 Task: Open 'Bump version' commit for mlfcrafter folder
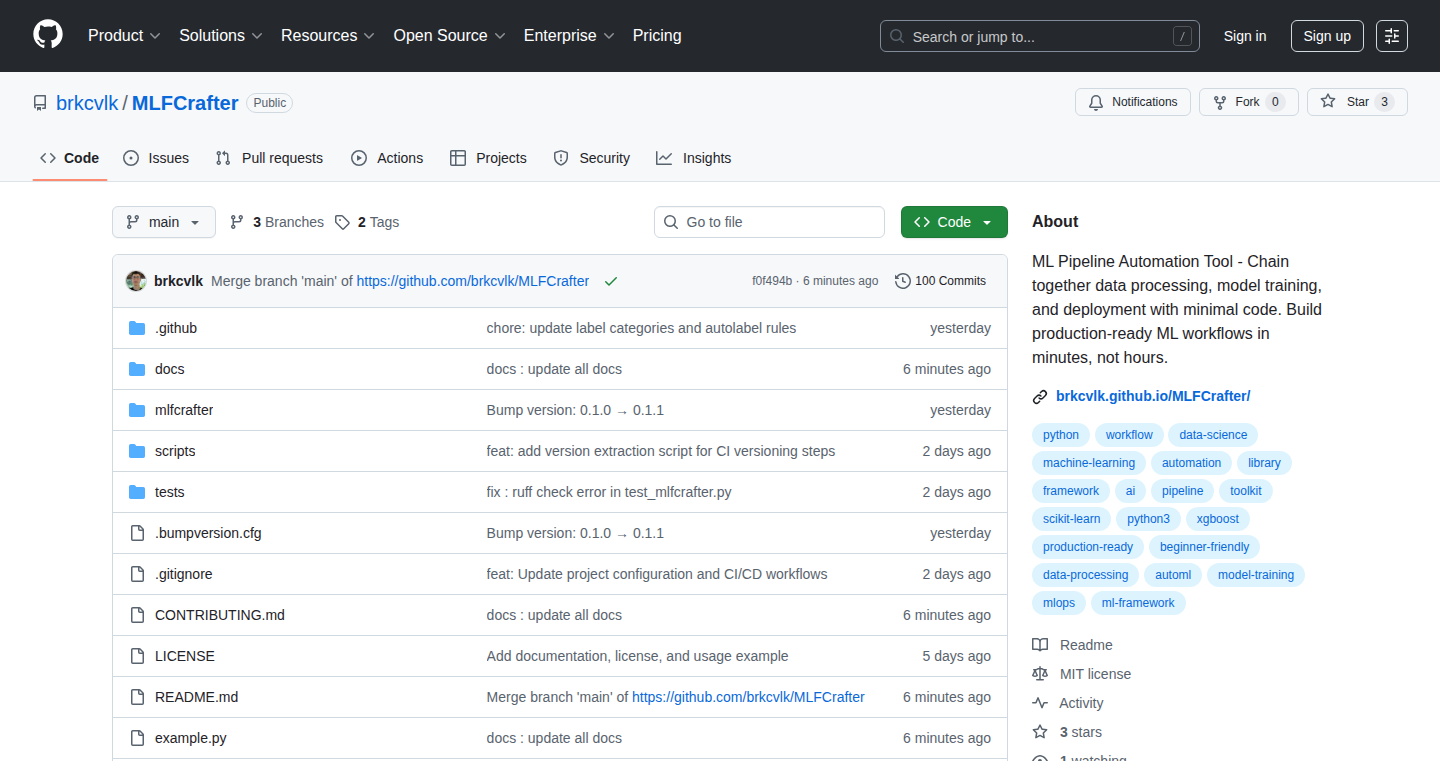coord(575,410)
